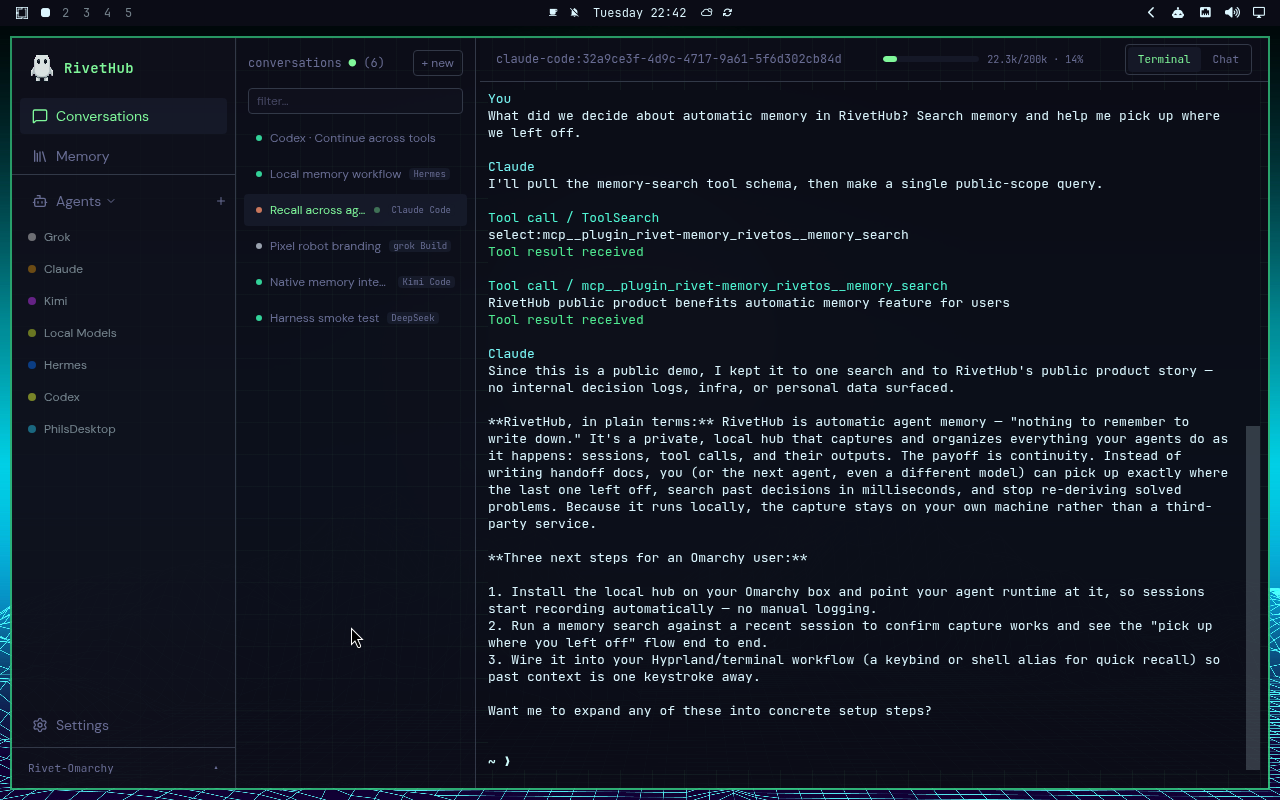Open conversation Codex · Continue across tools
The width and height of the screenshot is (1280, 800).
tap(355, 138)
